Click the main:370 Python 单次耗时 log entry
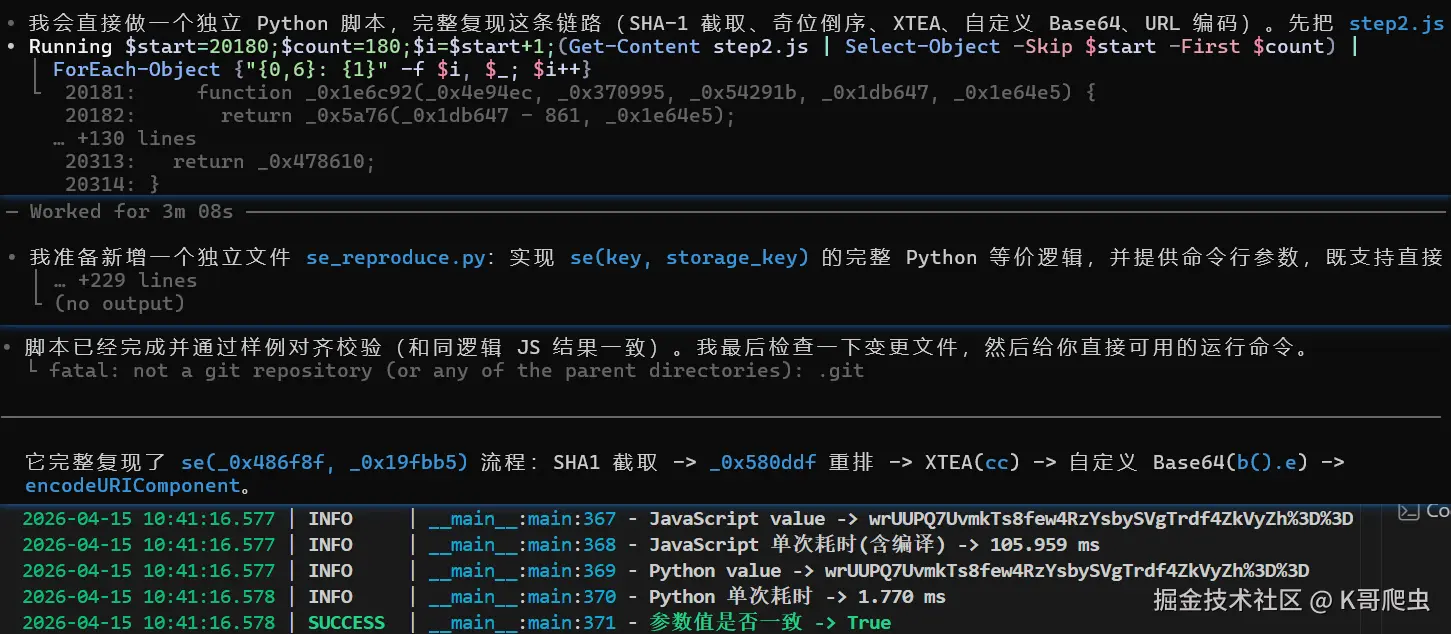1451x634 pixels. click(x=484, y=596)
